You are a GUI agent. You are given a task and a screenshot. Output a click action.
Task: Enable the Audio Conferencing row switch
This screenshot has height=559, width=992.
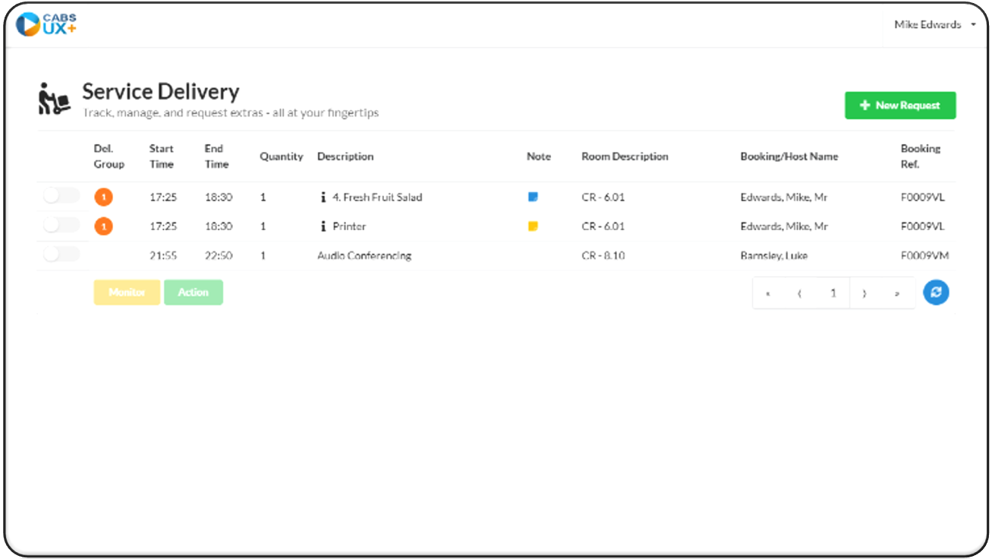pyautogui.click(x=61, y=254)
